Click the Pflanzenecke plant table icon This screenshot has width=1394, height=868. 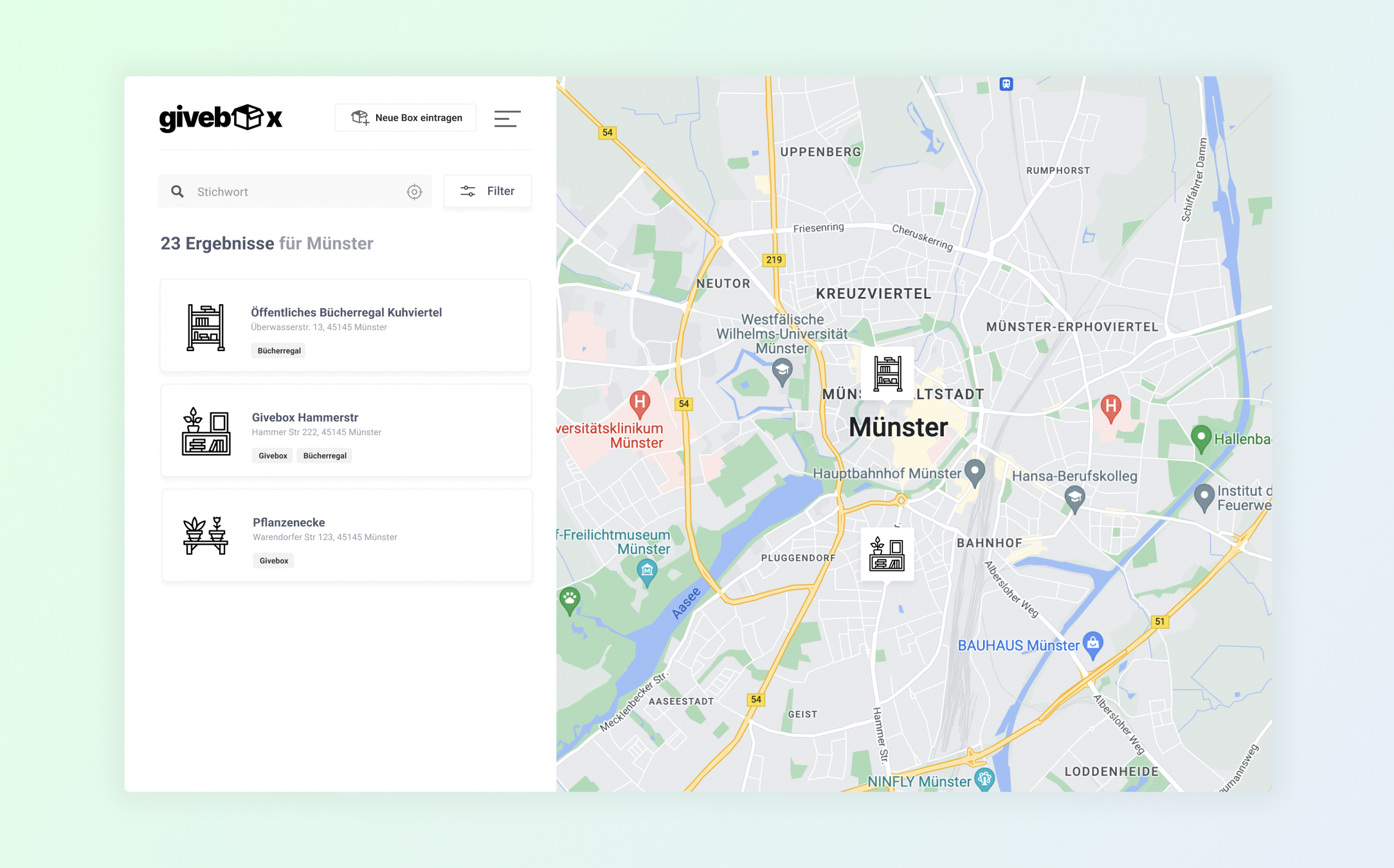coord(205,535)
